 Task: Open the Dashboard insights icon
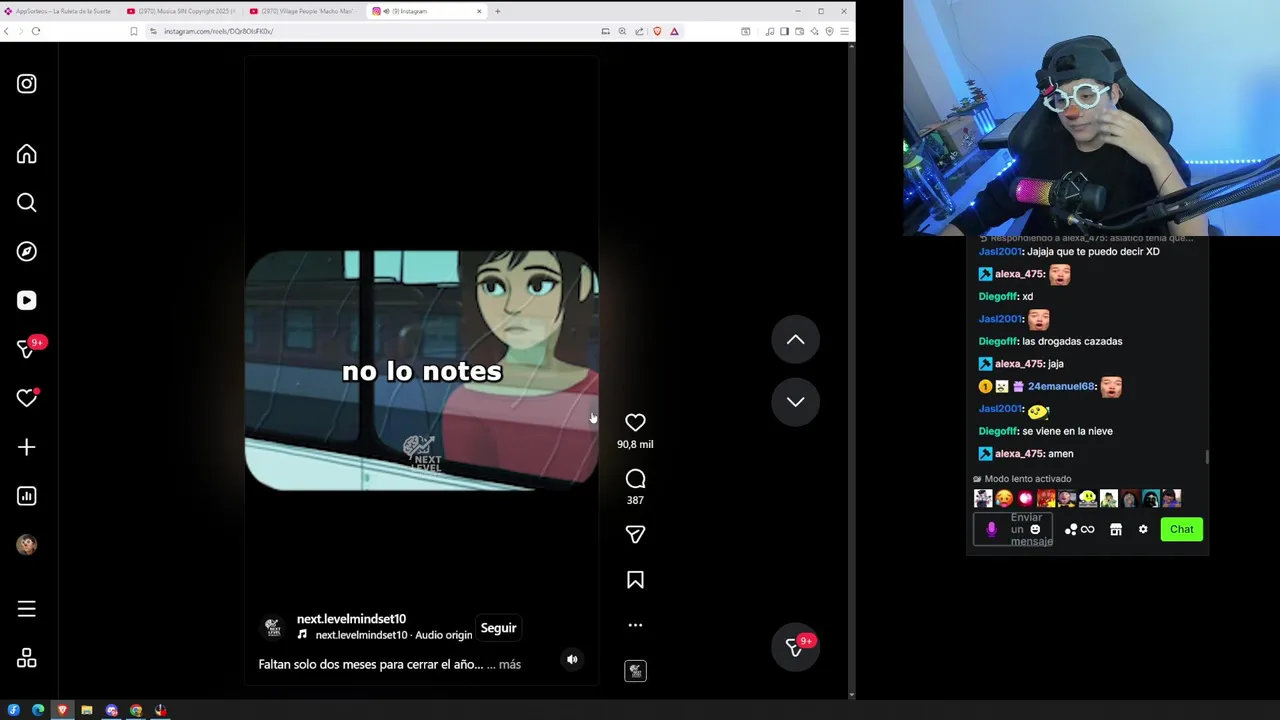click(27, 496)
